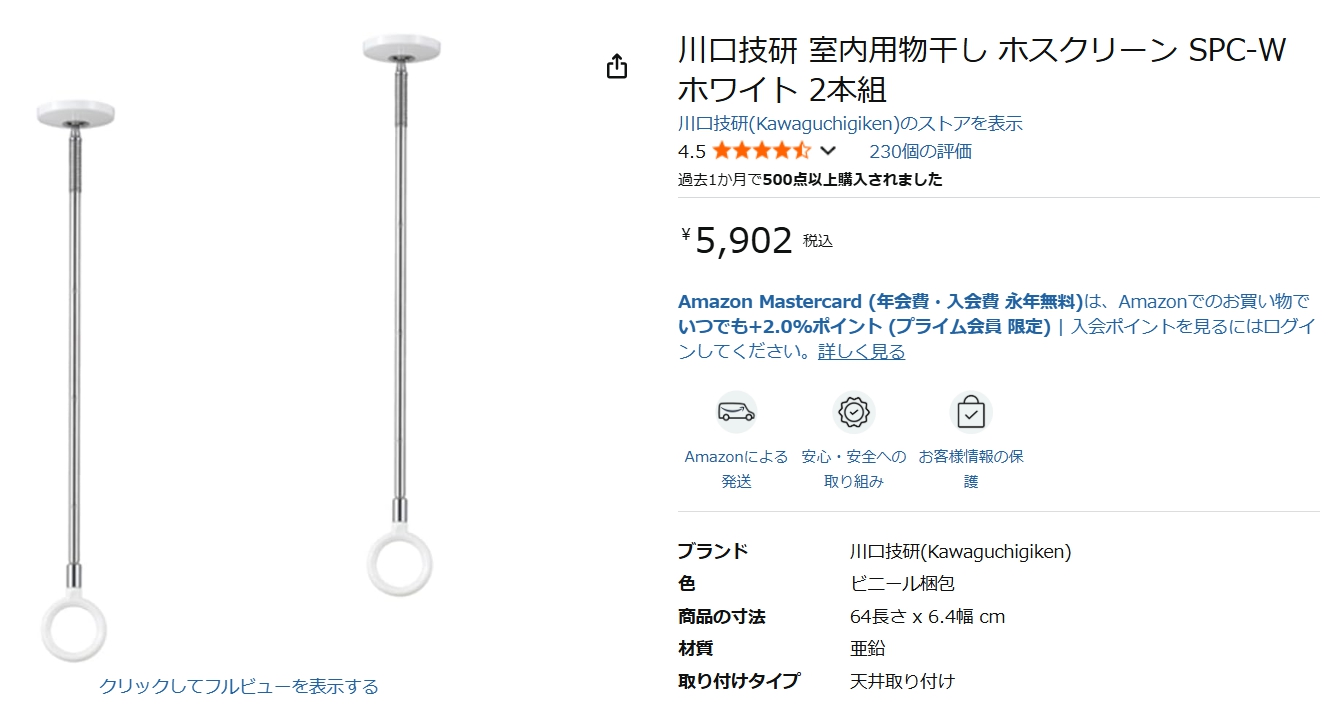Viewport: 1333px width, 704px height.
Task: Expand the rating breakdown chevron
Action: click(x=828, y=152)
